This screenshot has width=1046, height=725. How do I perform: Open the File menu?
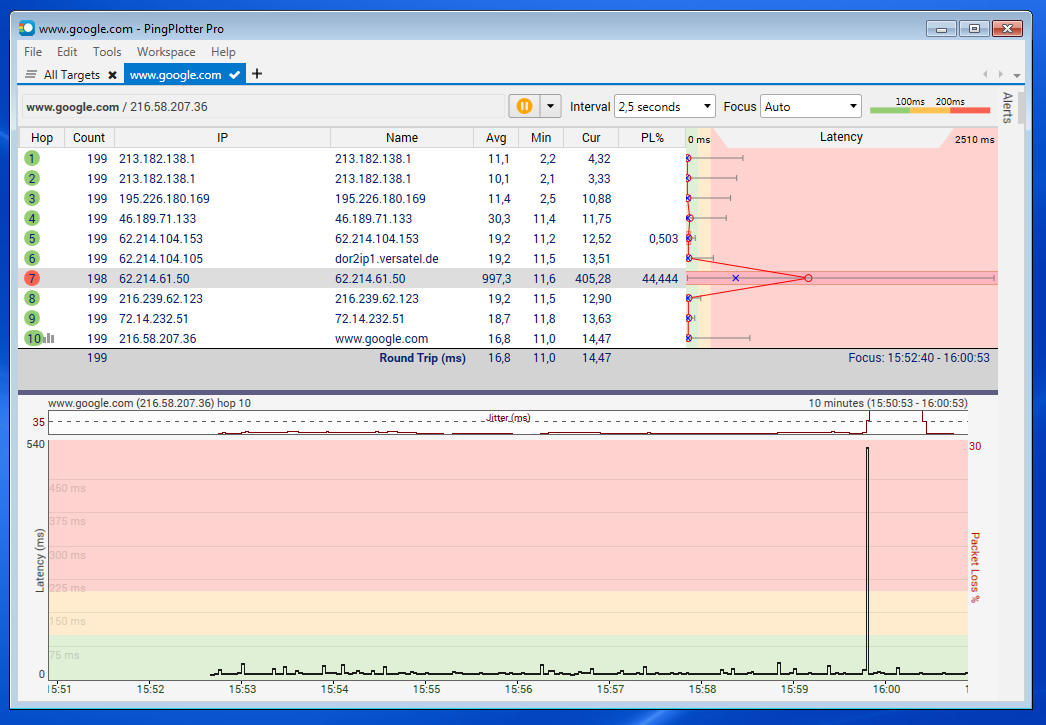(33, 51)
